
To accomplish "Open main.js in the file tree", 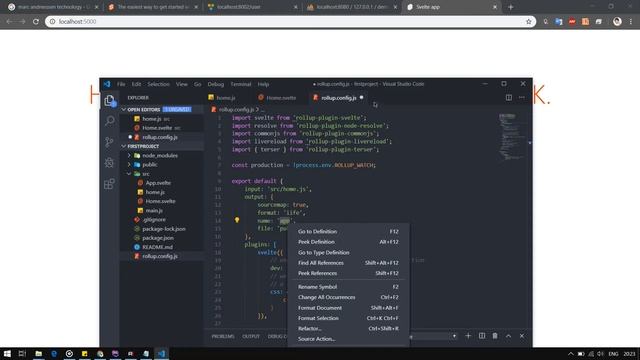I will (x=154, y=211).
